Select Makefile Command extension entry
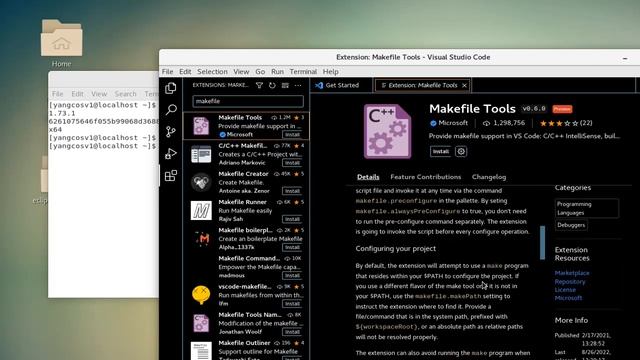This screenshot has width=640, height=360. coord(246,267)
